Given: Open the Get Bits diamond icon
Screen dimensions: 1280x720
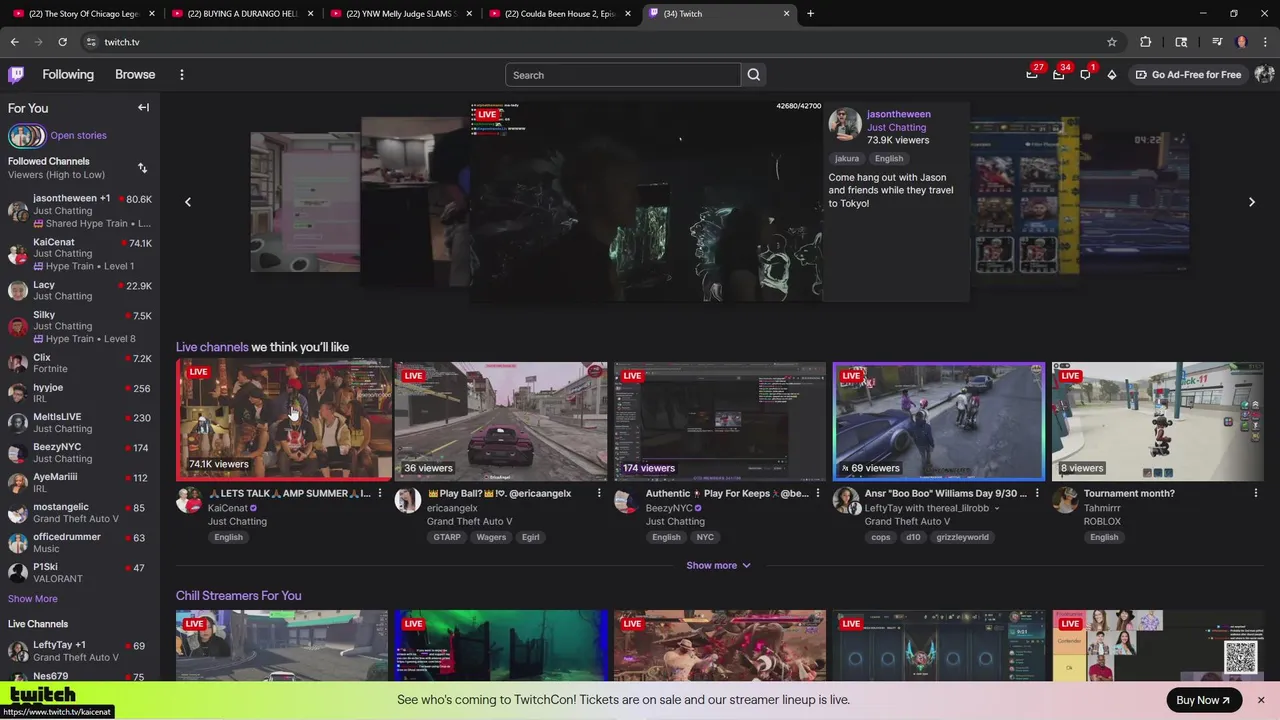Looking at the screenshot, I should [1111, 75].
